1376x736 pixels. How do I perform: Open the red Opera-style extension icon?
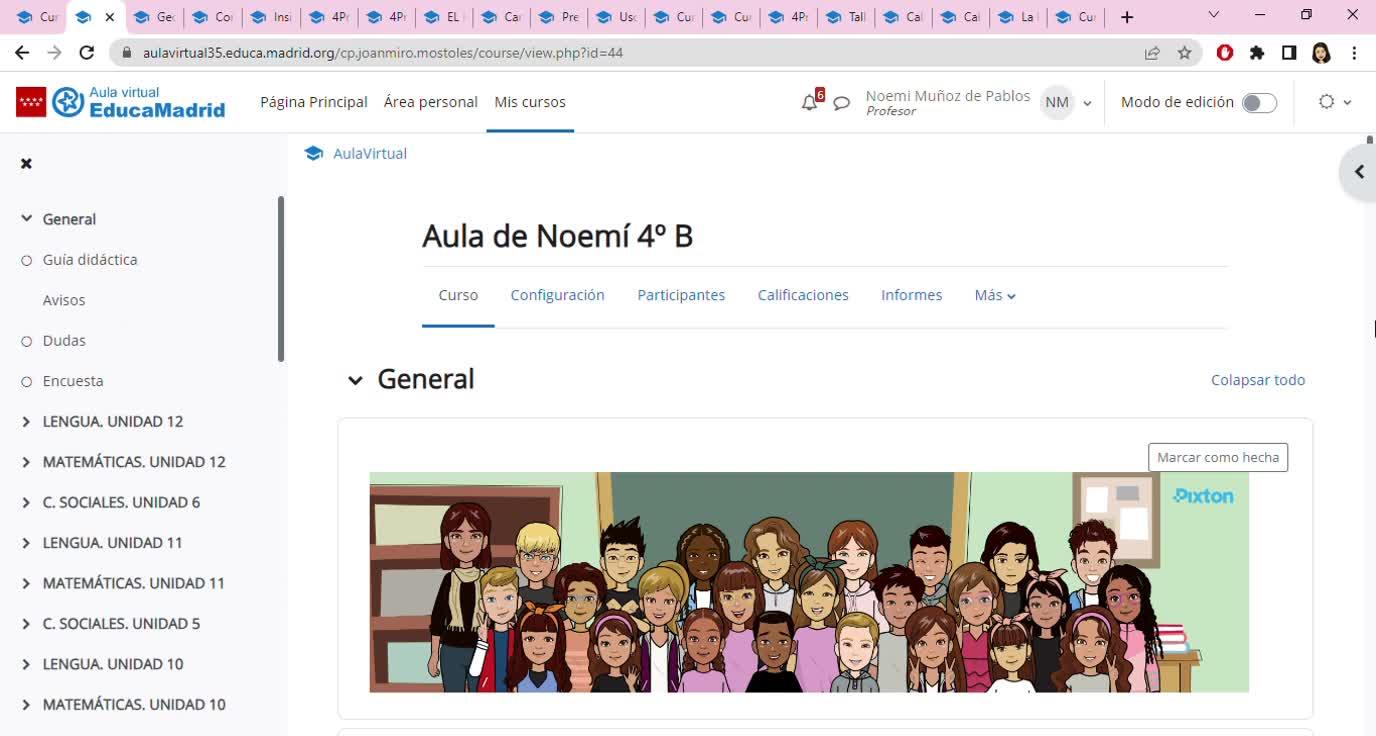pos(1225,53)
